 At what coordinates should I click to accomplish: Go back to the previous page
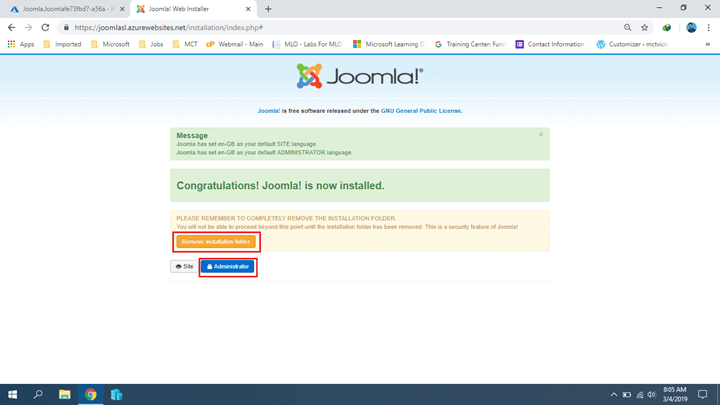click(11, 28)
